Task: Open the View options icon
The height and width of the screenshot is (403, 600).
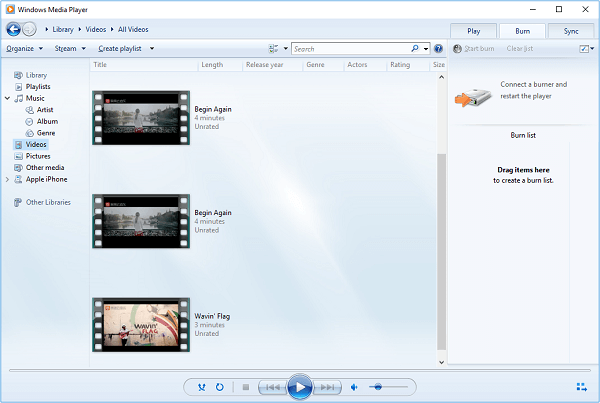Action: (x=273, y=49)
